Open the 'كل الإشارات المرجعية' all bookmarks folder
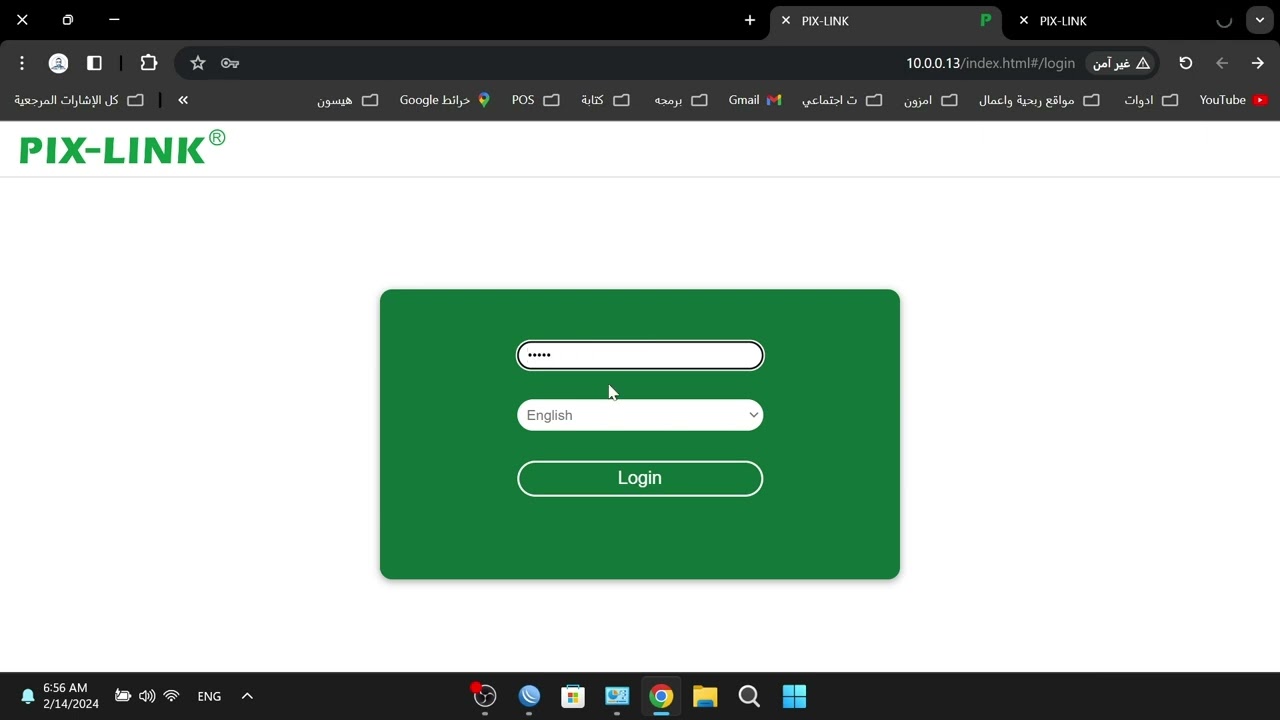 click(79, 100)
